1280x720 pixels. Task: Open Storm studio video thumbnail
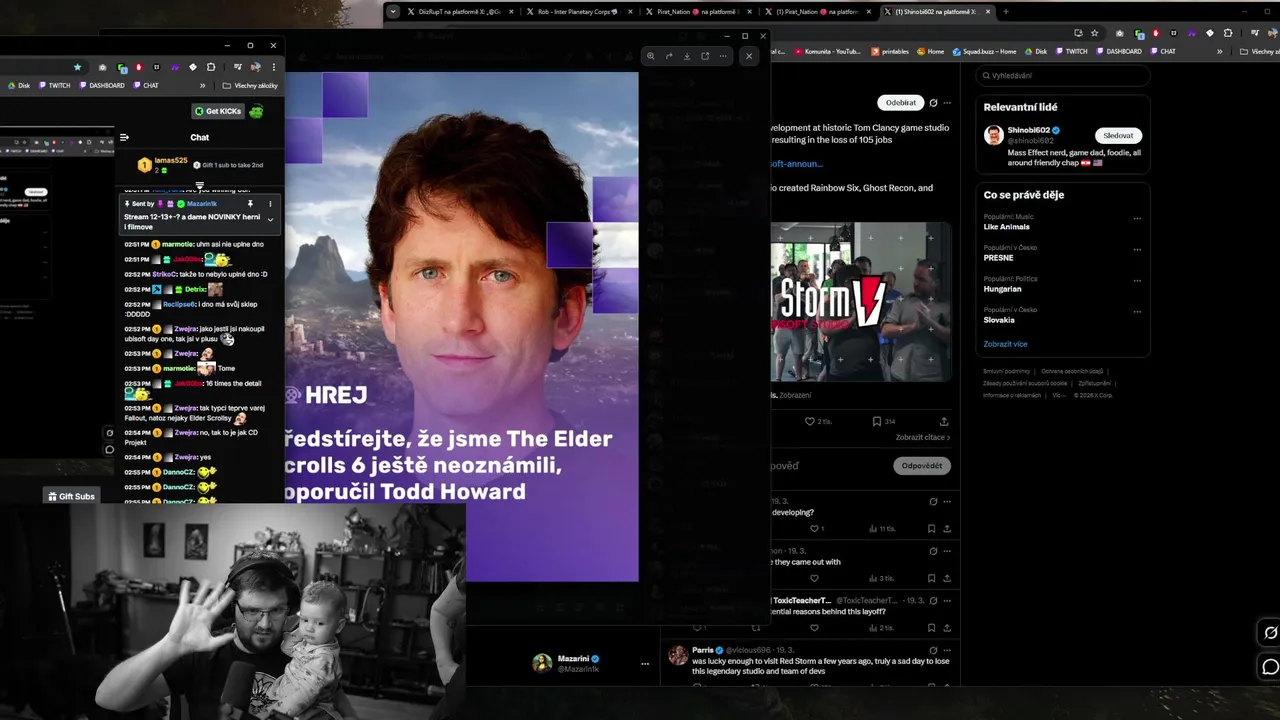tap(860, 301)
